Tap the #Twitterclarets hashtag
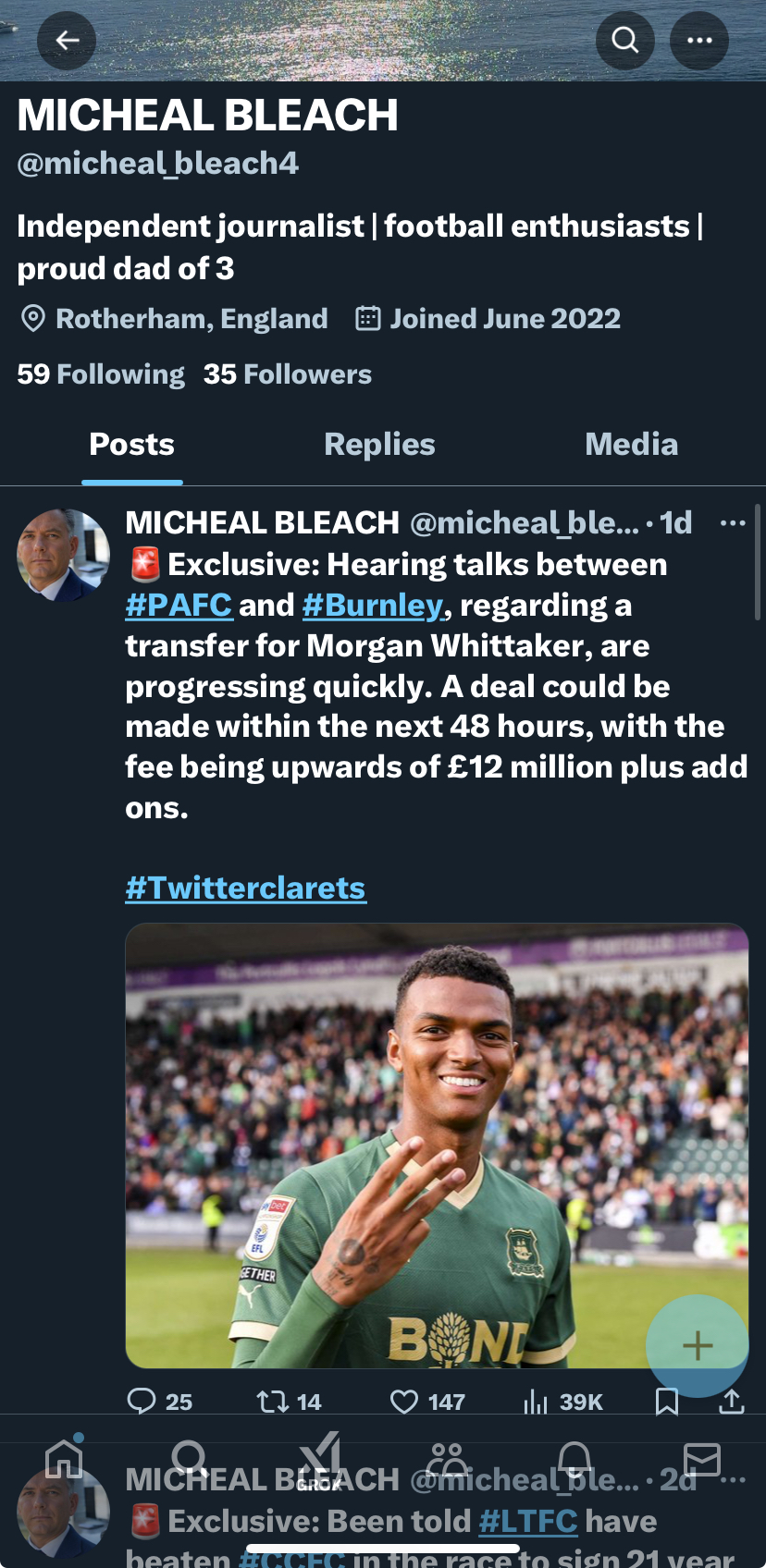The image size is (766, 1568). tap(245, 888)
